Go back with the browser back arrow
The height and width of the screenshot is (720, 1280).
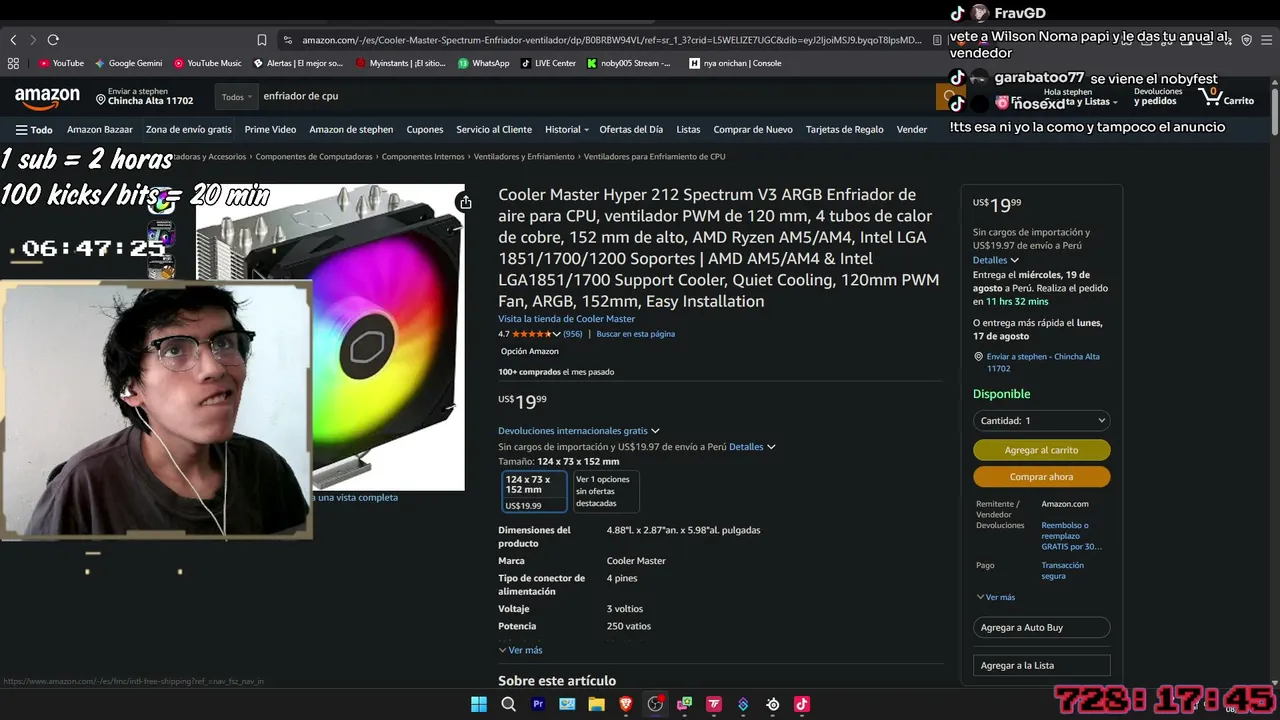point(13,40)
